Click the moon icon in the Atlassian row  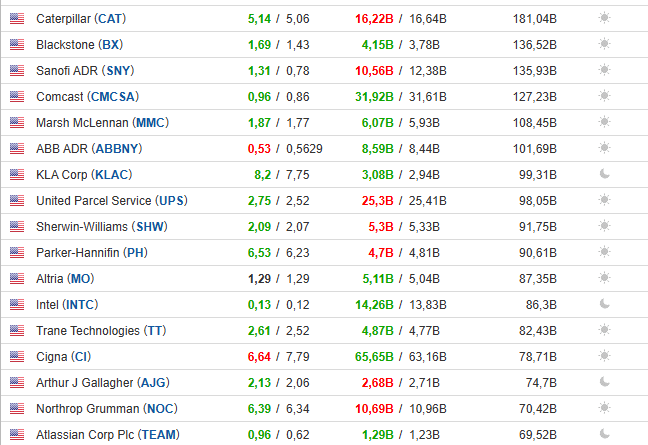(x=604, y=434)
